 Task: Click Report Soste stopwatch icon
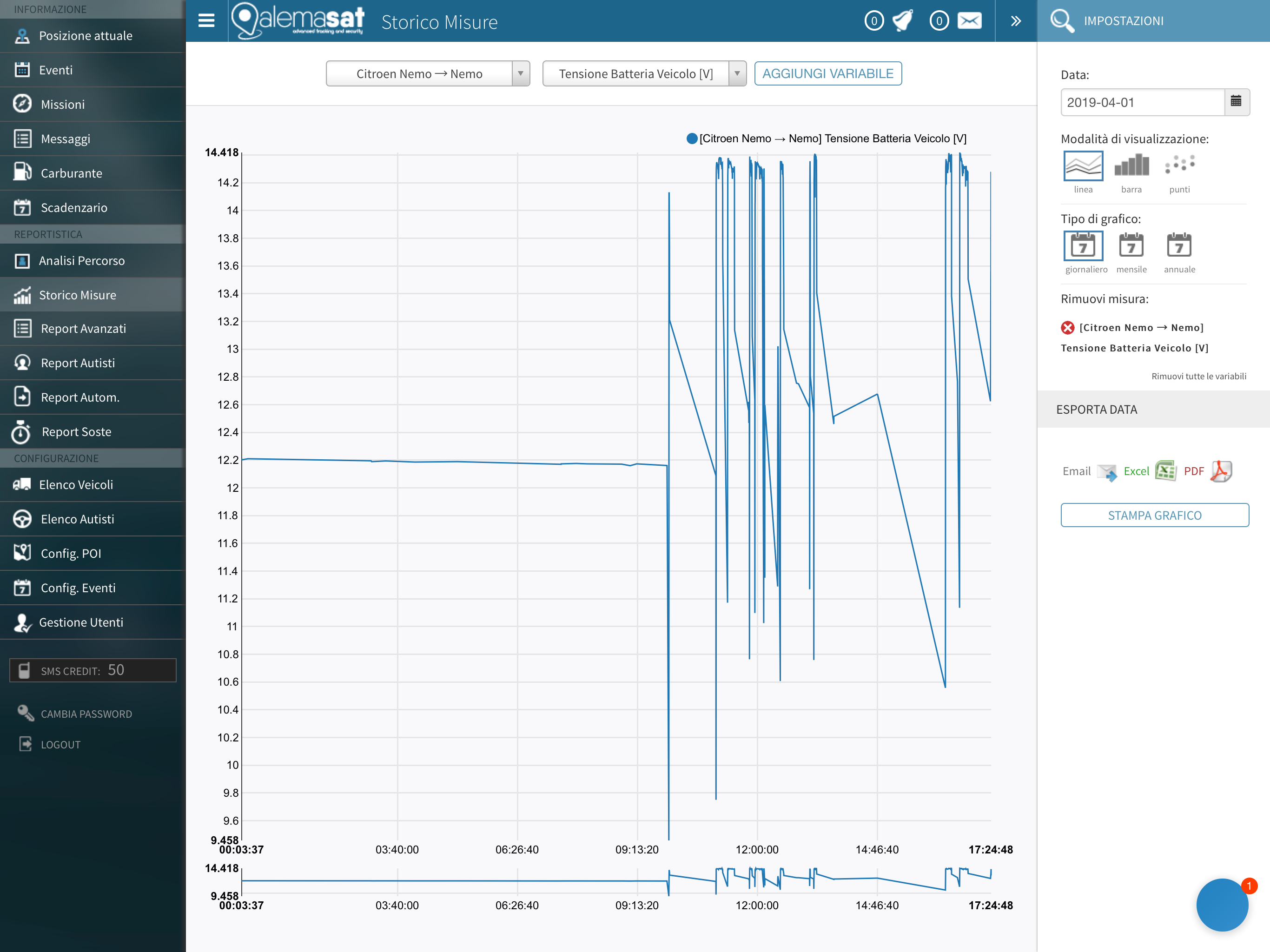(x=21, y=432)
